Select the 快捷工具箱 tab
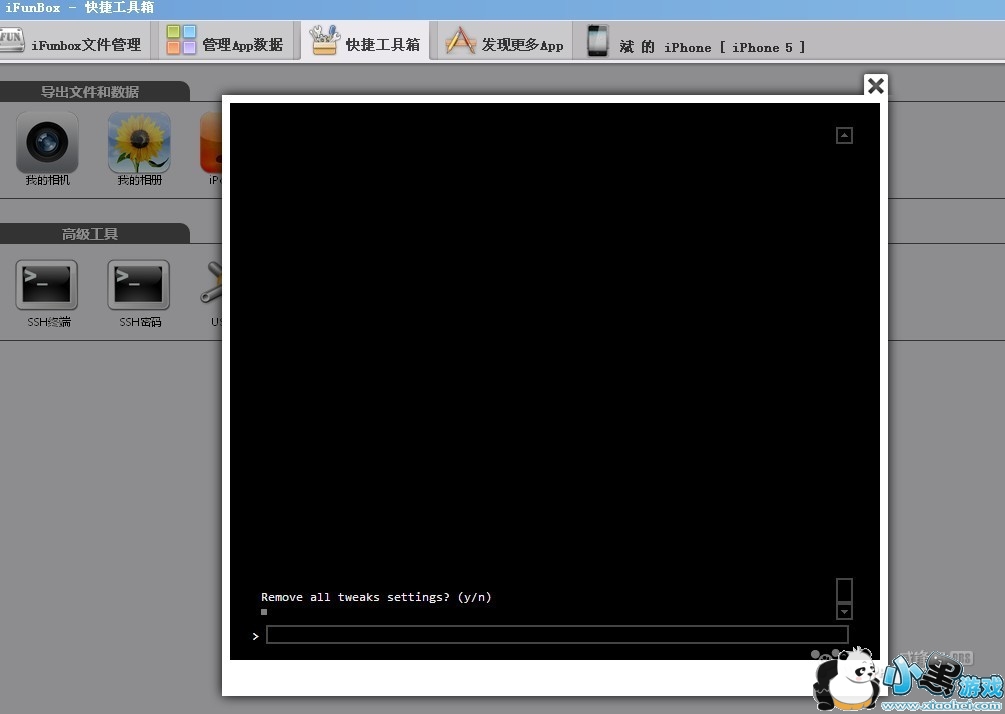Viewport: 1005px width, 714px height. (365, 41)
